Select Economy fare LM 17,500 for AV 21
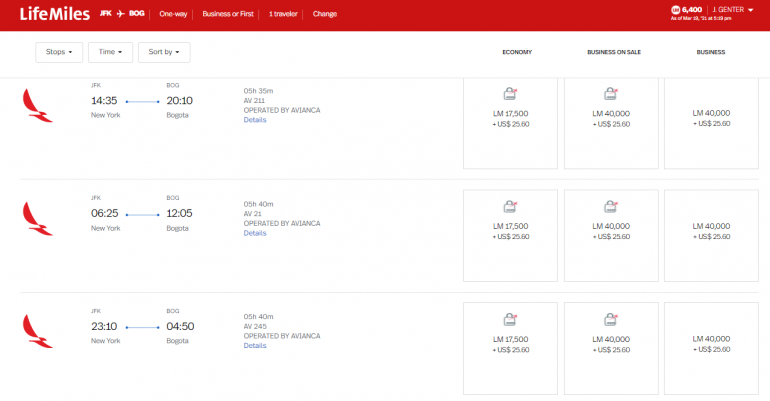The height and width of the screenshot is (401, 770). point(510,231)
